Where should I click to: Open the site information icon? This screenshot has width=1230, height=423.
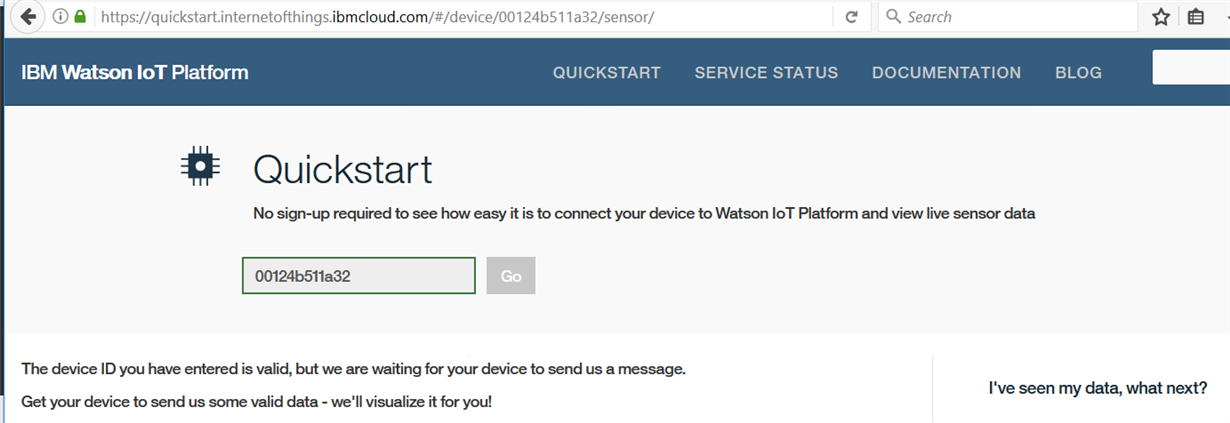pyautogui.click(x=60, y=17)
